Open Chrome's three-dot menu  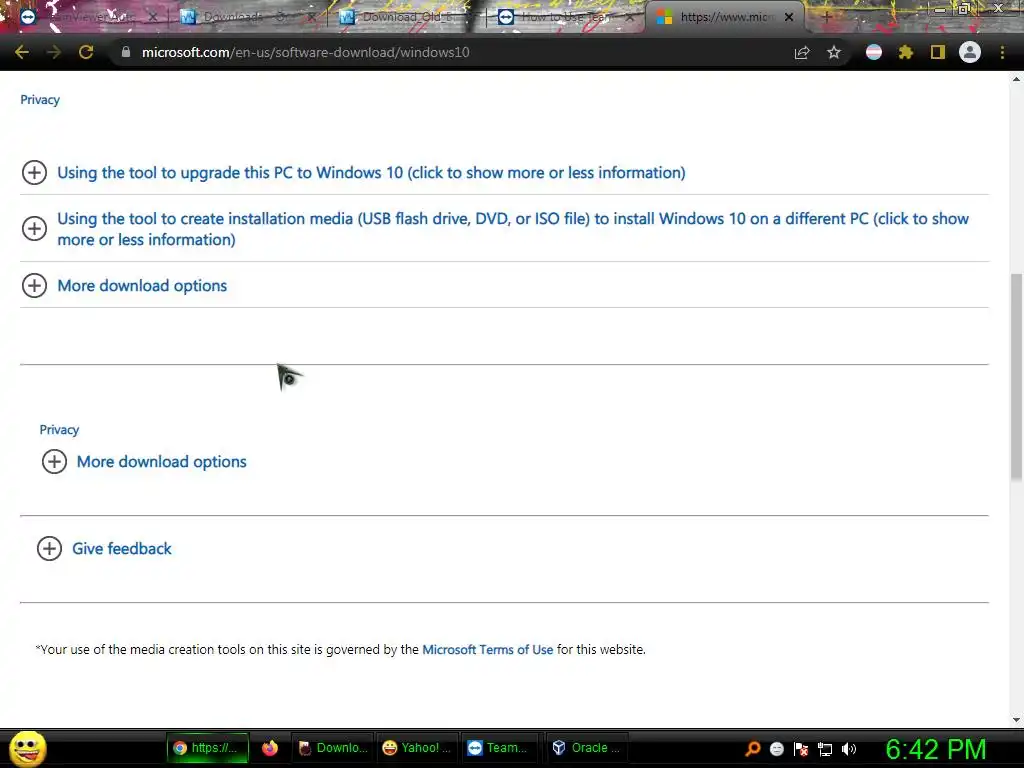coord(1002,52)
